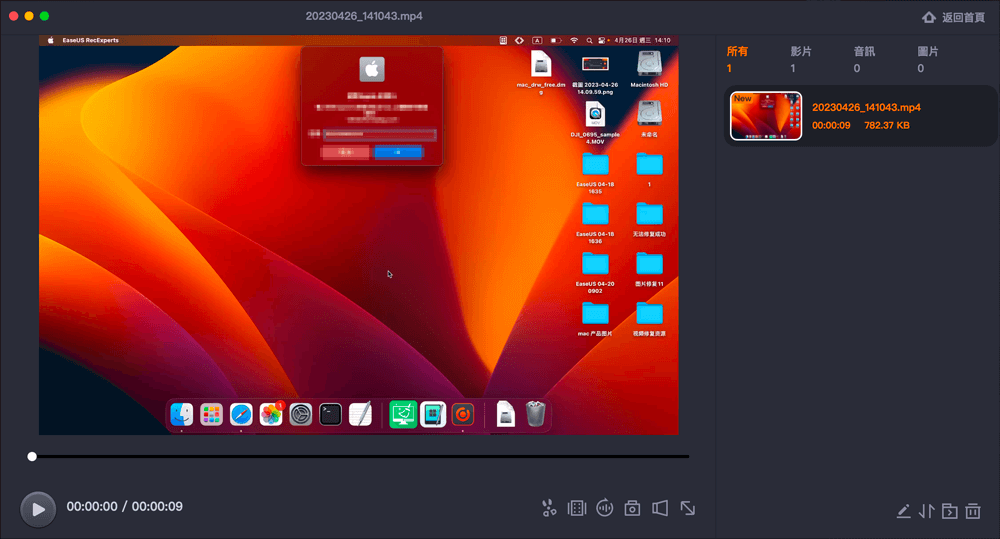Image resolution: width=1000 pixels, height=539 pixels.
Task: Select the 所有 tab
Action: 737,51
